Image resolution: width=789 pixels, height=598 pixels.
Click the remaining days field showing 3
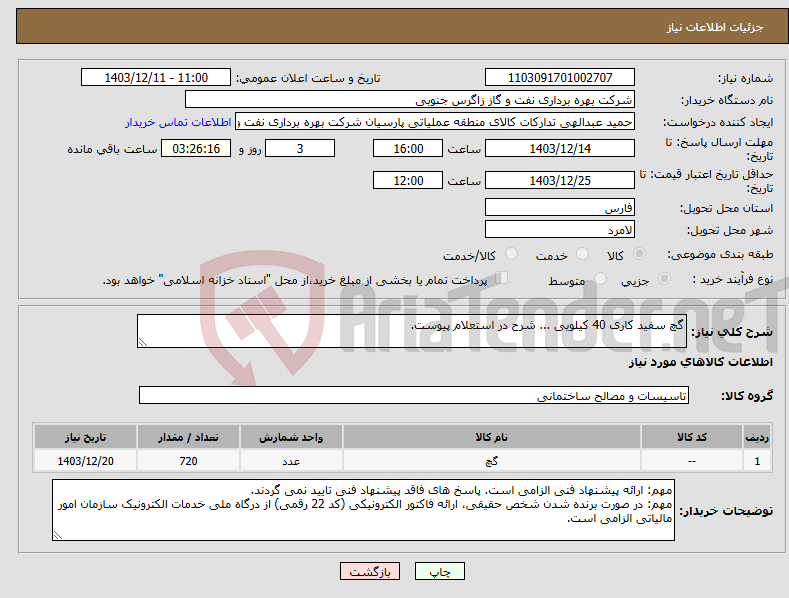click(300, 148)
